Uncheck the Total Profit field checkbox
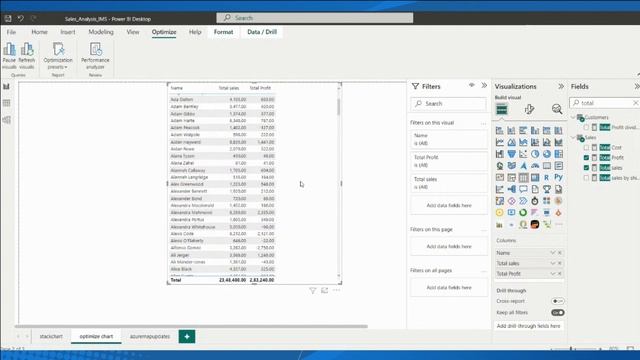Viewport: 640px width, 360px height. pos(586,158)
